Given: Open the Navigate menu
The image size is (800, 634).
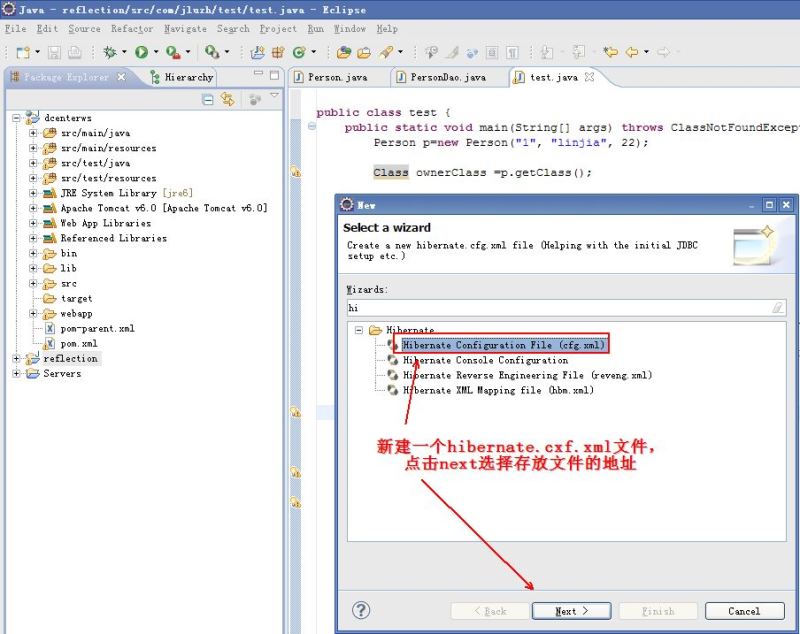Looking at the screenshot, I should coord(185,29).
